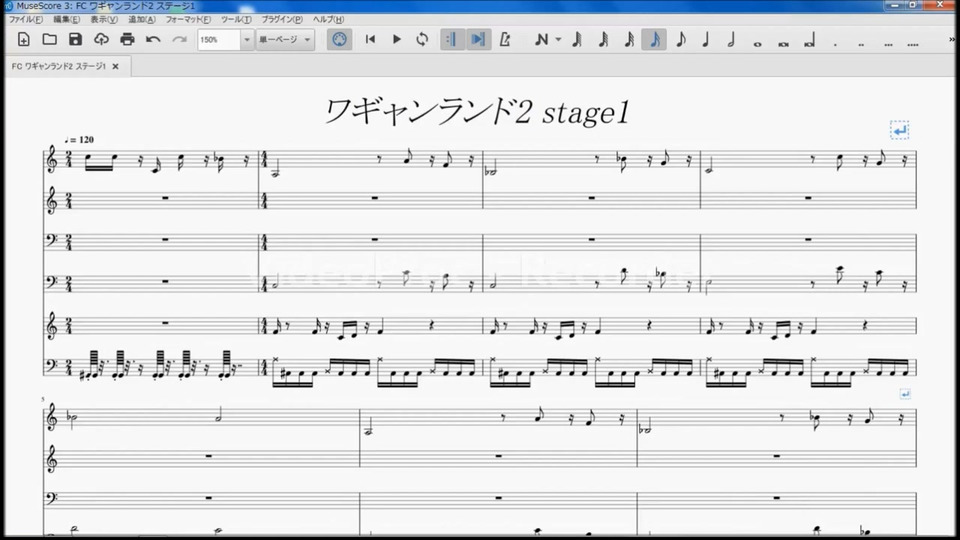Toggle the metronome icon
960x540 pixels.
[x=505, y=40]
